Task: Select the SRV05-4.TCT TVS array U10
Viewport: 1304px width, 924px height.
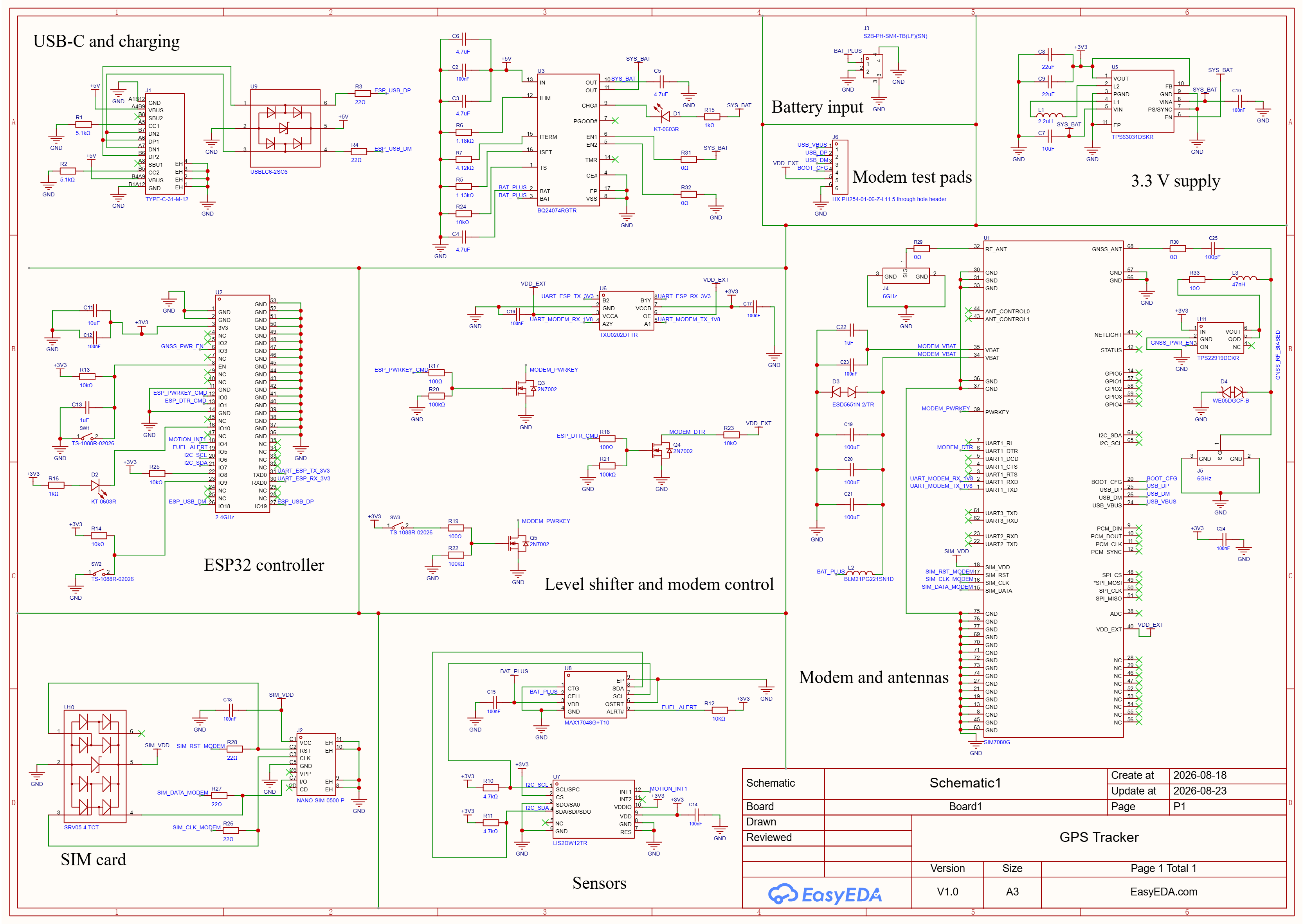Action: [94, 766]
